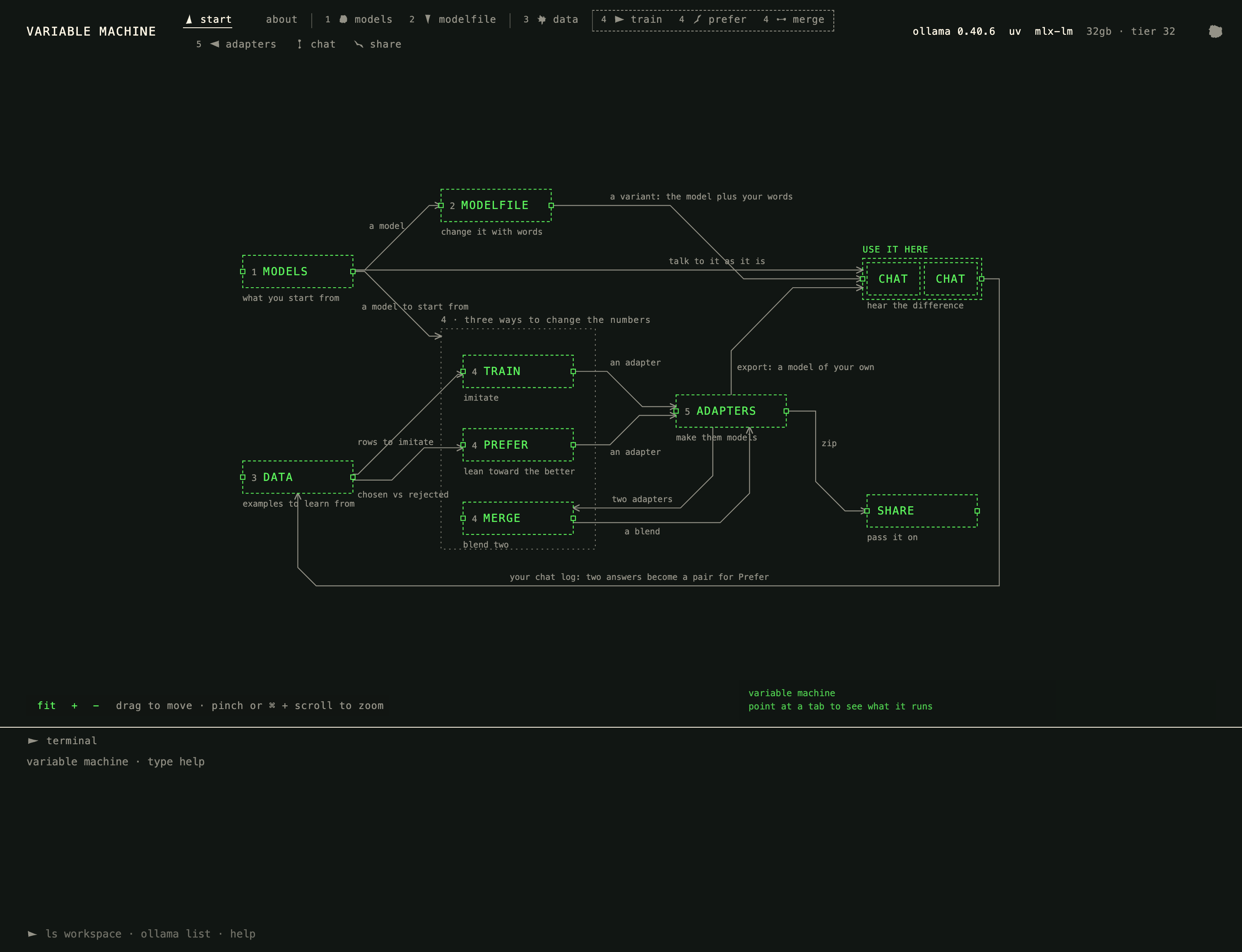This screenshot has height=952, width=1242.
Task: Select the 4 TRAIN node
Action: pyautogui.click(x=518, y=371)
